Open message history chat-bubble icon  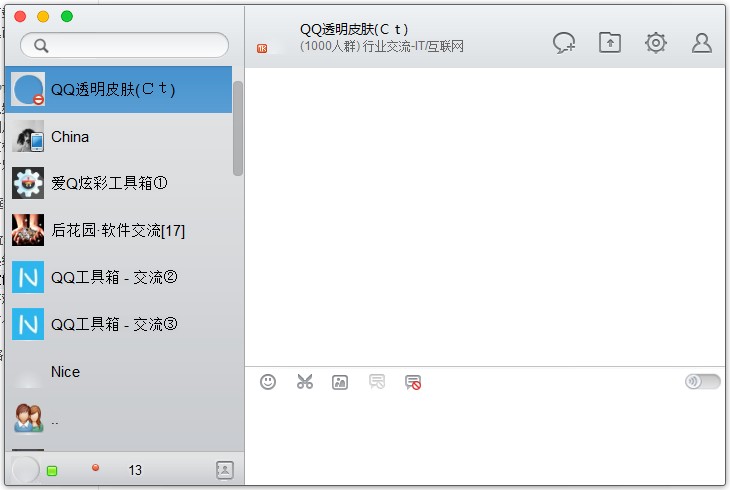(377, 382)
